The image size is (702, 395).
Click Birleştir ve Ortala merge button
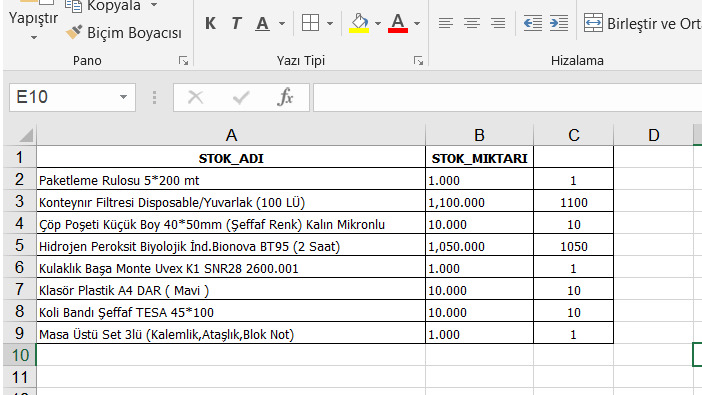[x=642, y=23]
